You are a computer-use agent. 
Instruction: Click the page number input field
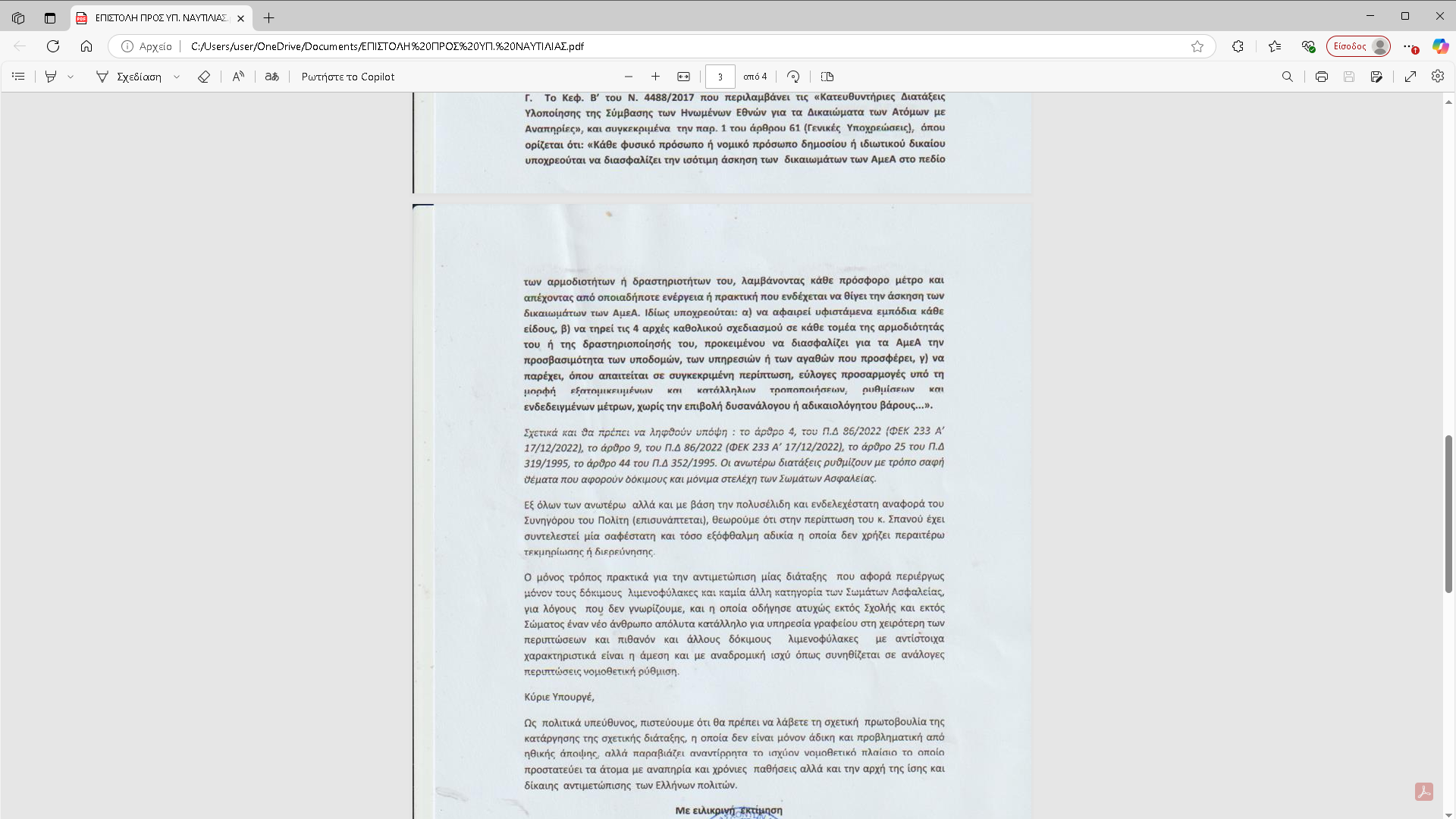(720, 77)
